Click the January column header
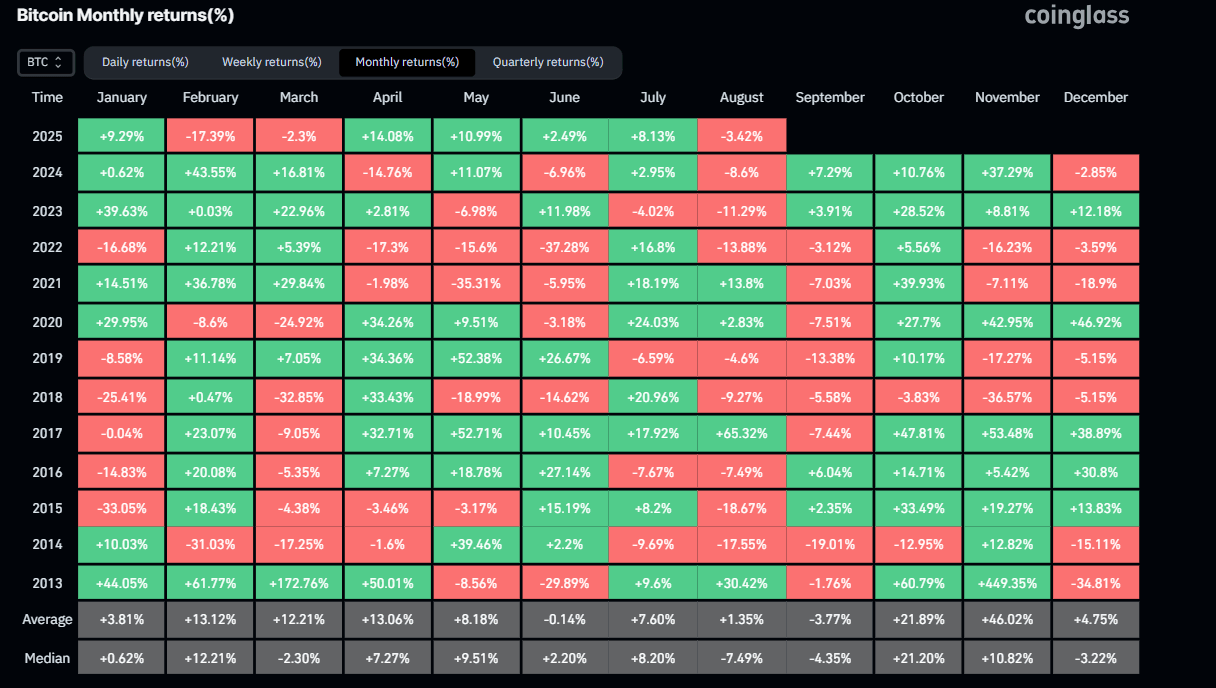 (121, 97)
